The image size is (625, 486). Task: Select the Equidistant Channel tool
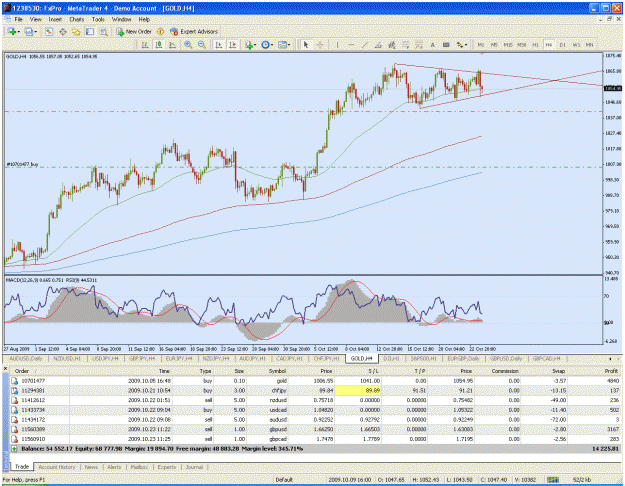pos(378,45)
